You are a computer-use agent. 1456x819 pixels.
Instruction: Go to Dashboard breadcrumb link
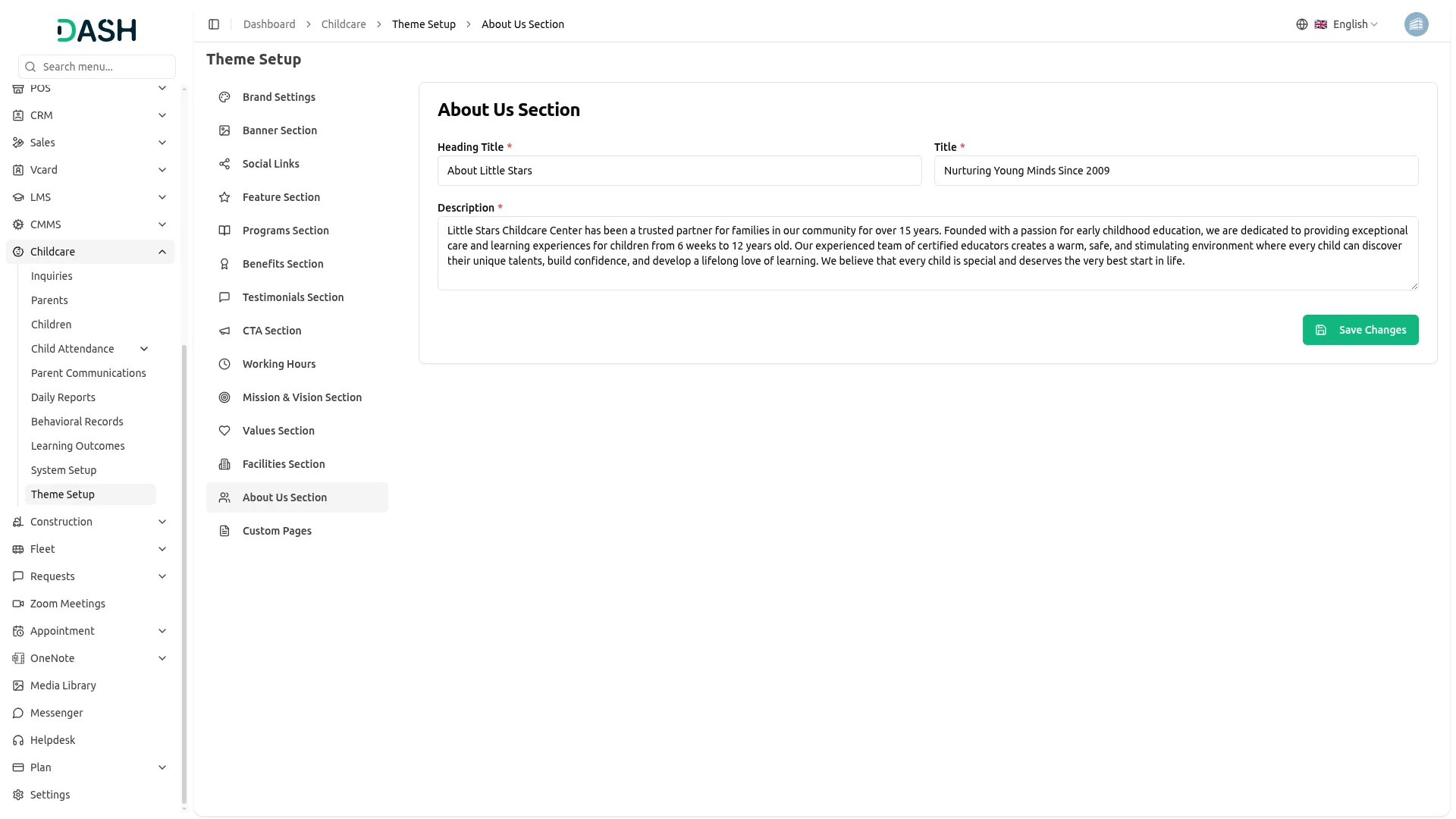tap(269, 24)
